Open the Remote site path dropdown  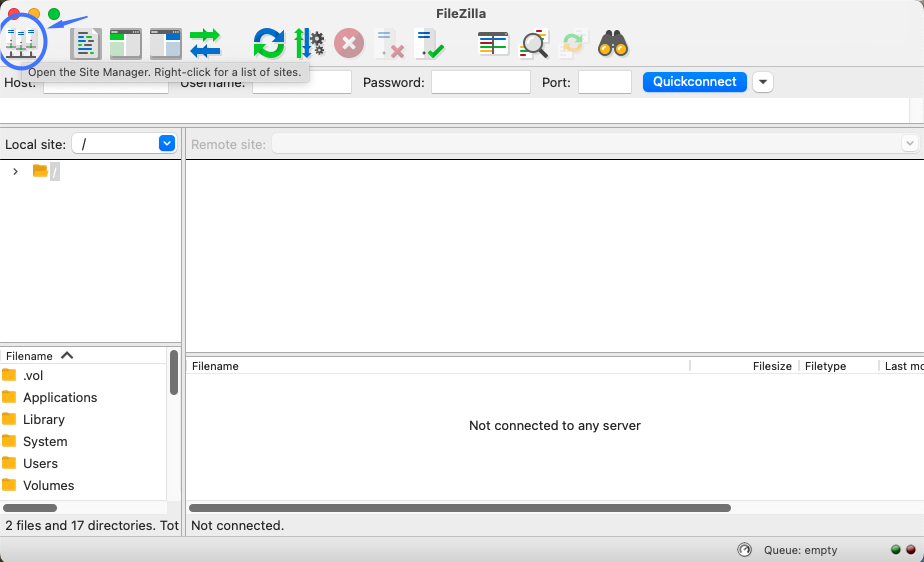(910, 144)
